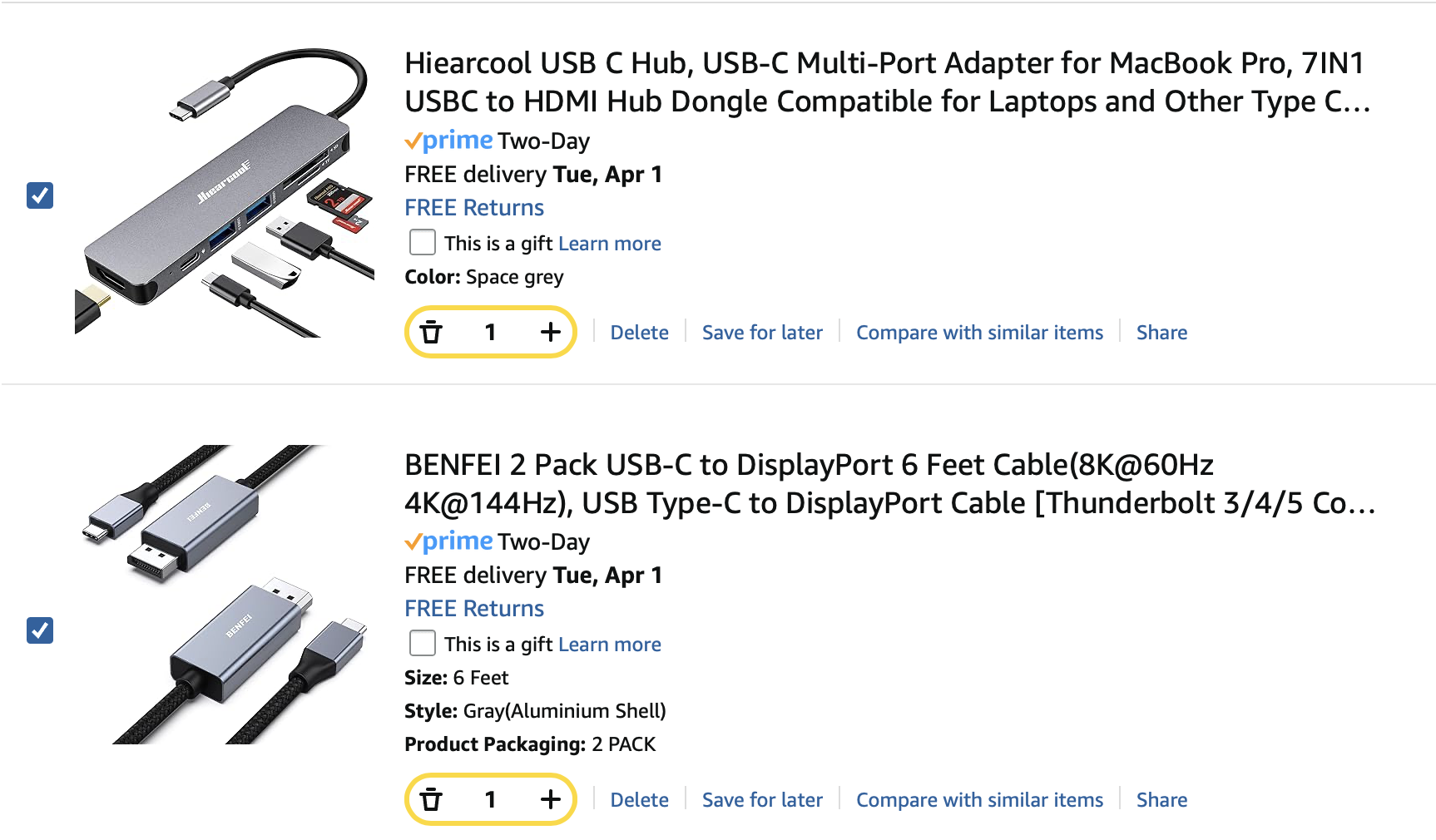Open FREE Returns info for Hiearcool hub

tap(474, 208)
